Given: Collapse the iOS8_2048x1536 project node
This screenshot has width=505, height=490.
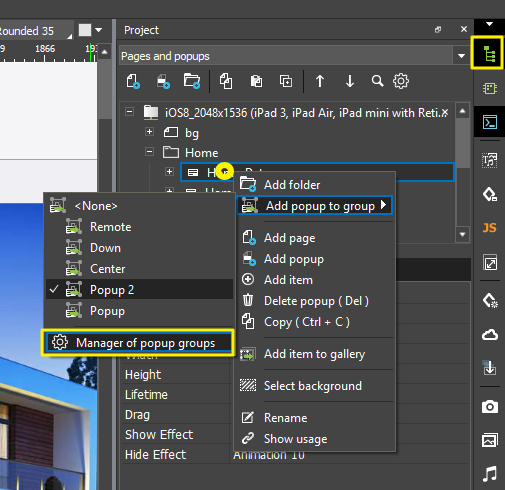Looking at the screenshot, I should click(129, 112).
